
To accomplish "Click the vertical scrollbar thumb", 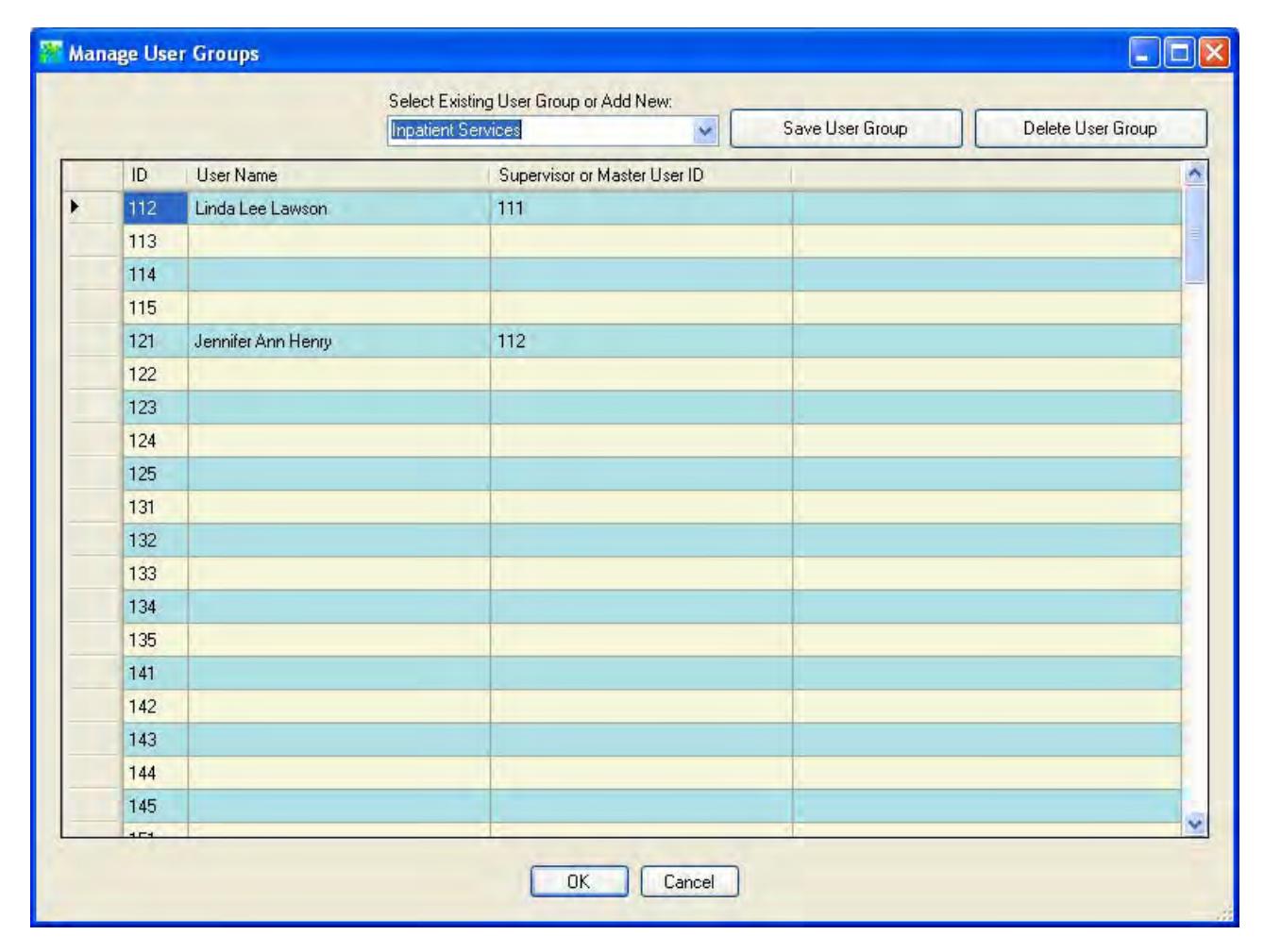I will 1194,235.
